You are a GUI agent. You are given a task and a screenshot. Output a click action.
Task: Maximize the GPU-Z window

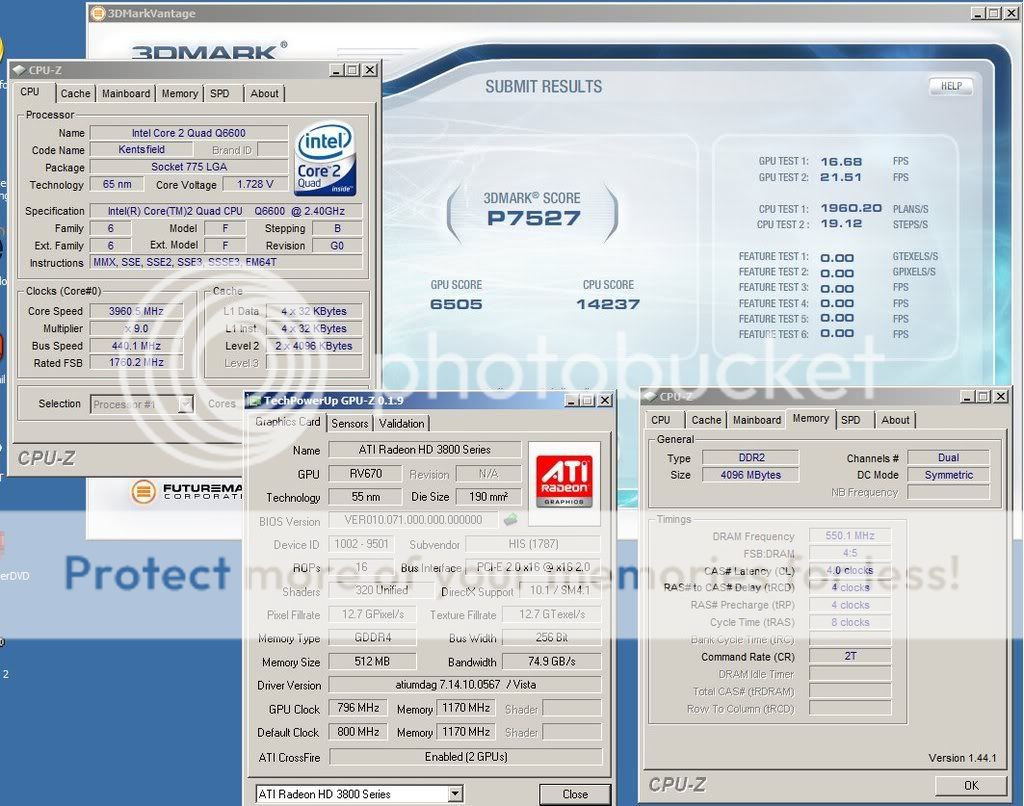(587, 401)
